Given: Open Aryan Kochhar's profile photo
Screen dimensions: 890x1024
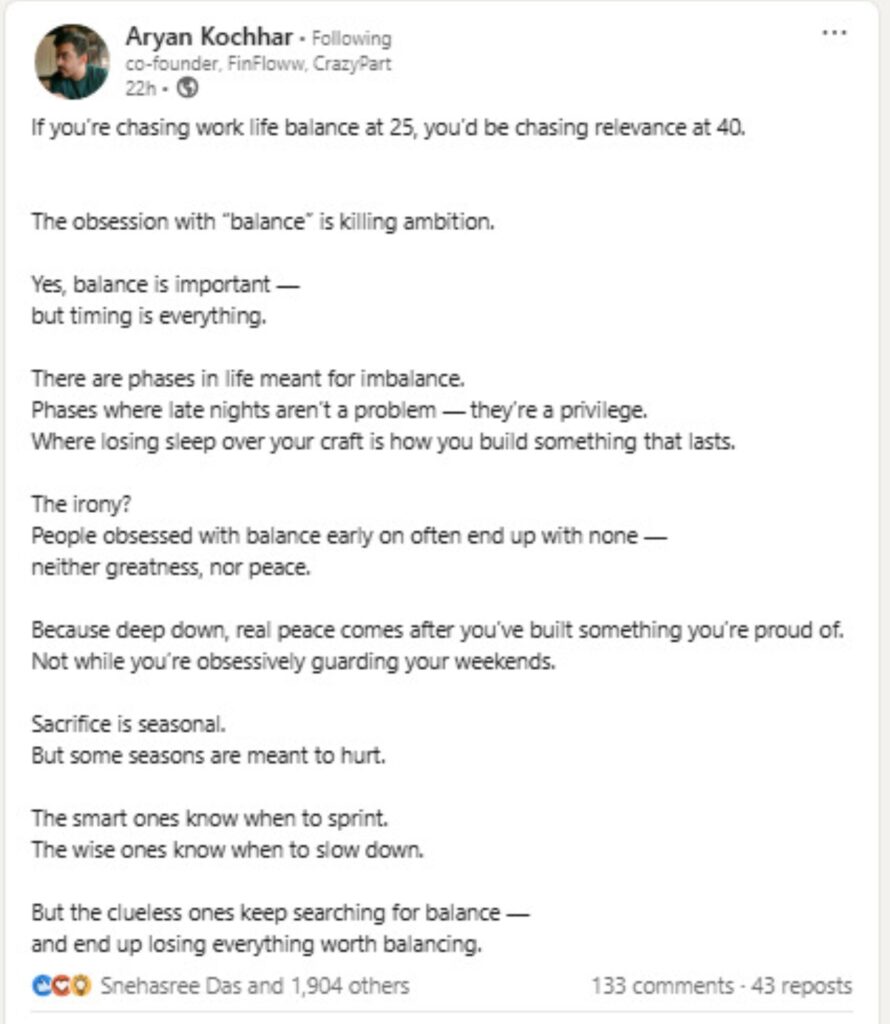Looking at the screenshot, I should pyautogui.click(x=72, y=61).
